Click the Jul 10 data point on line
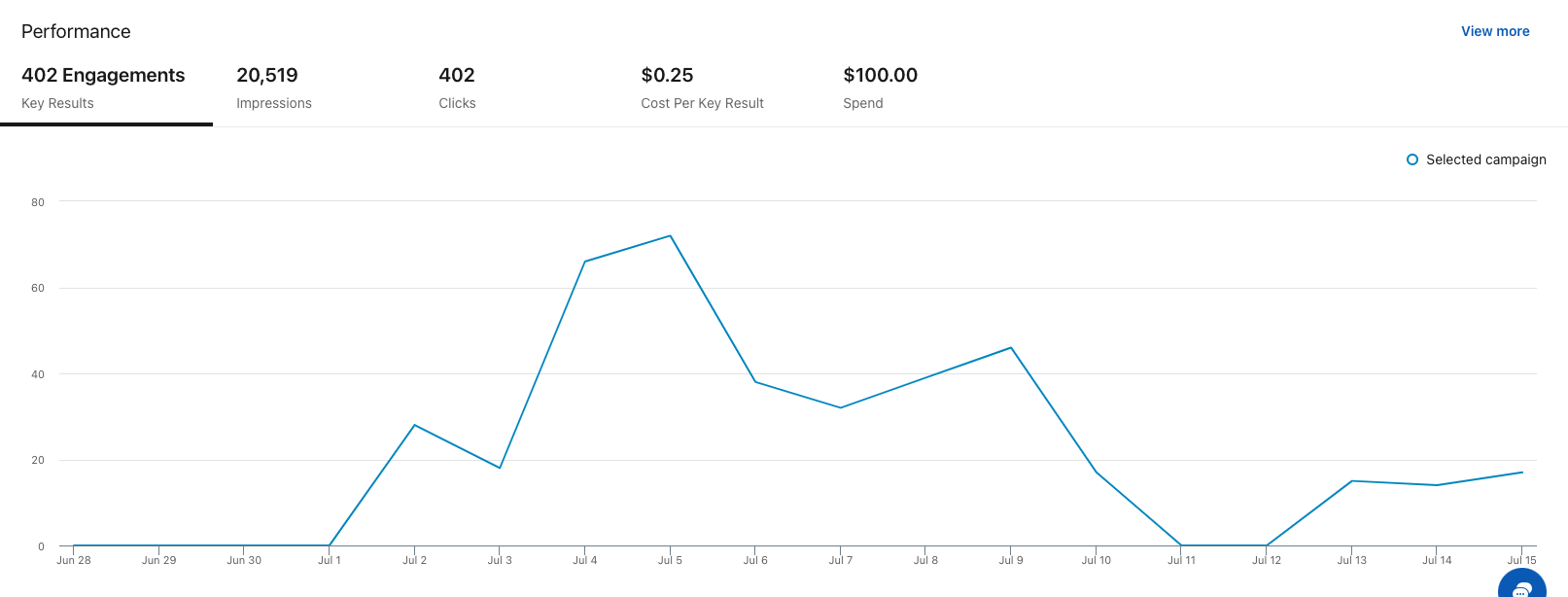 [x=1097, y=473]
